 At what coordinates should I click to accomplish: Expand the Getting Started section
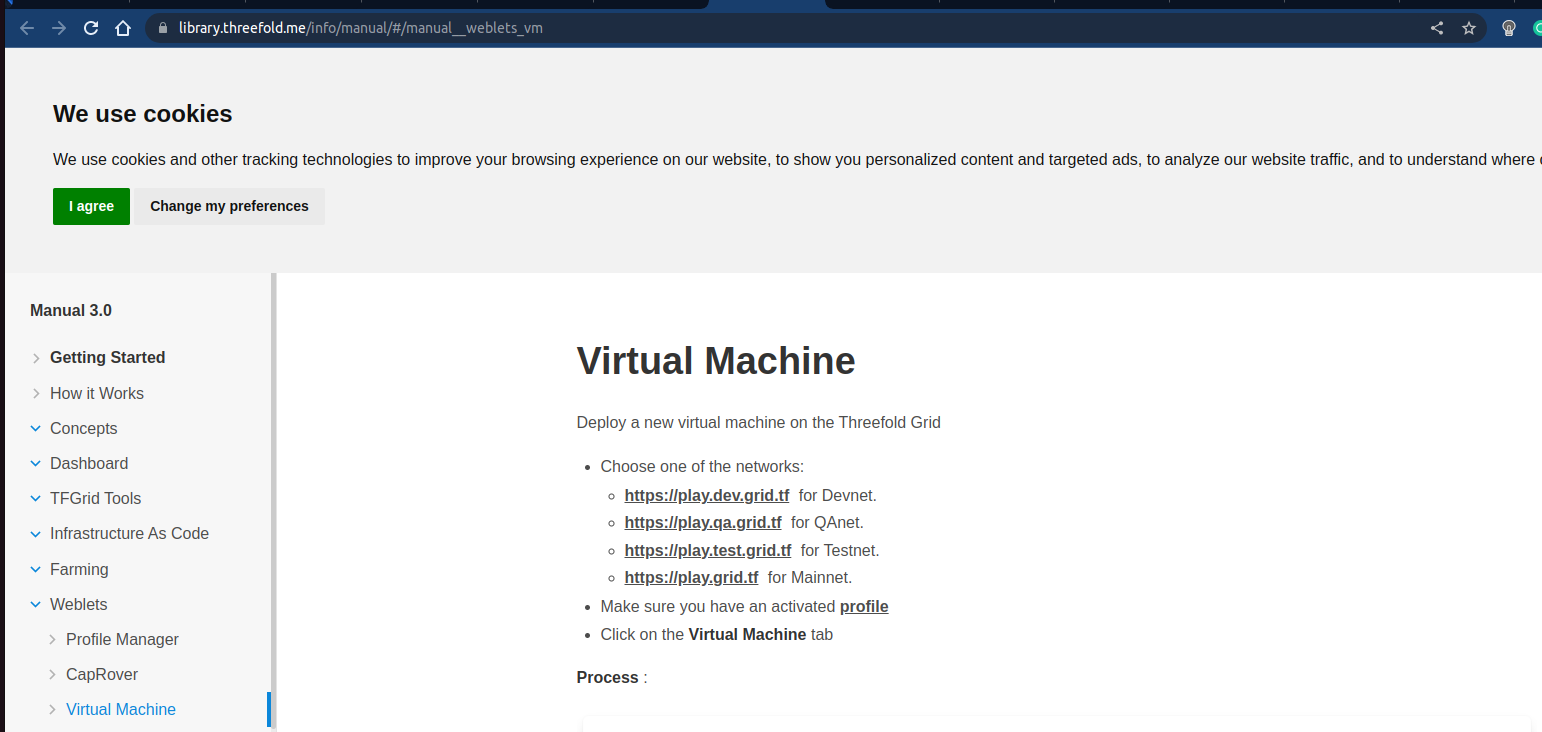click(x=107, y=357)
